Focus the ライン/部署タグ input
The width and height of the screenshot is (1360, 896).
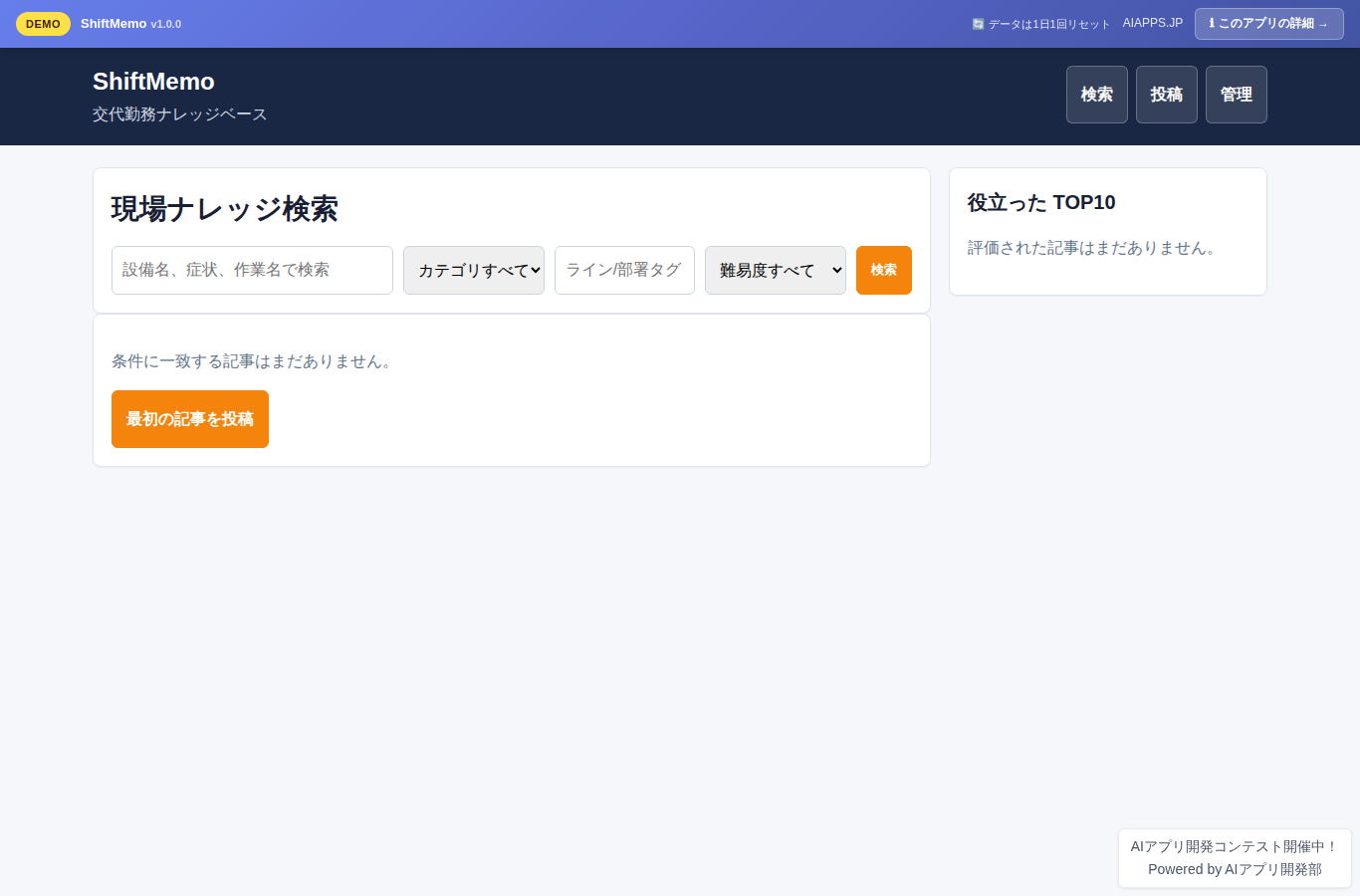click(x=624, y=270)
